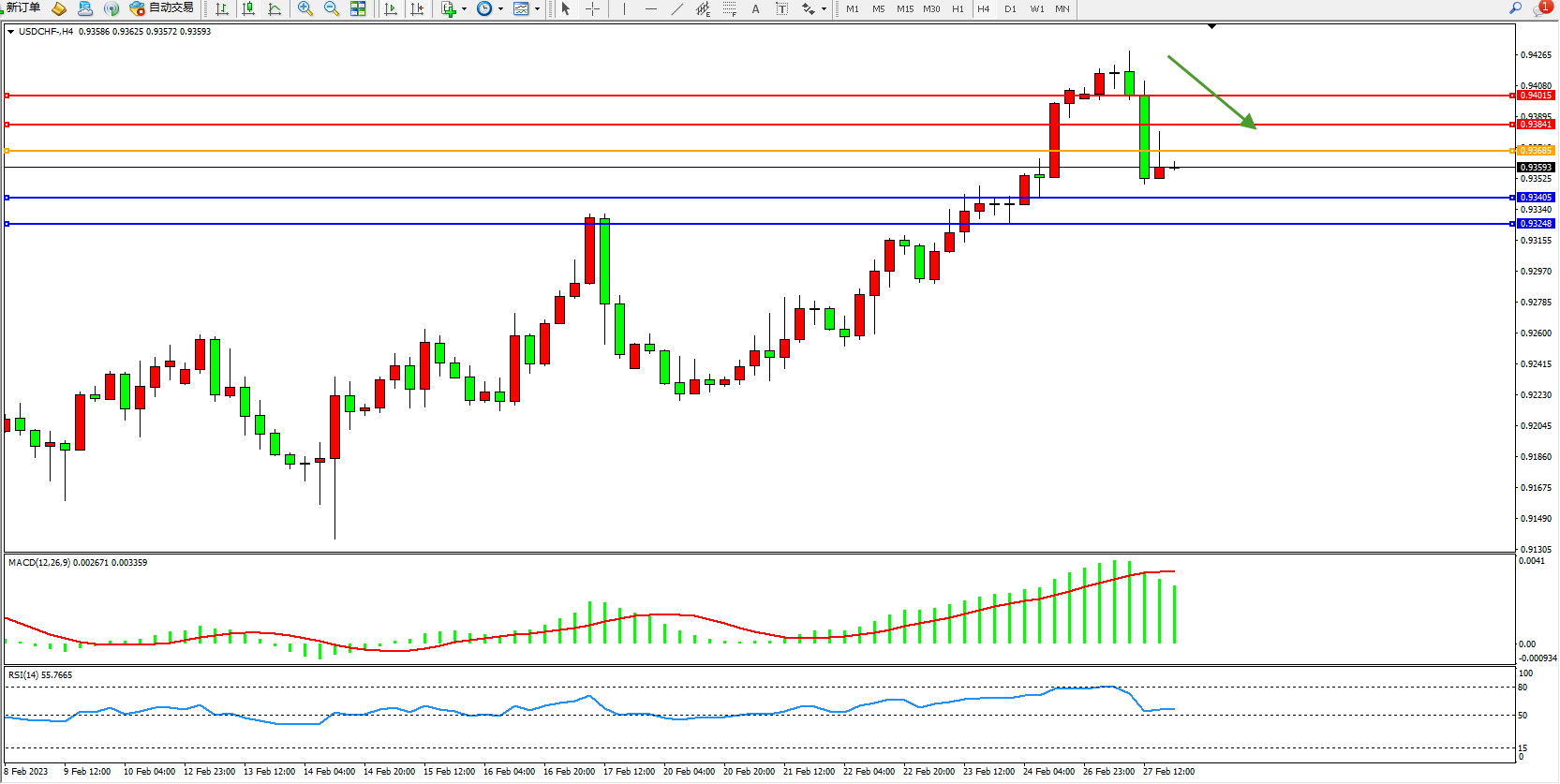Click the chart shift marker triangle at top

pos(1211,27)
